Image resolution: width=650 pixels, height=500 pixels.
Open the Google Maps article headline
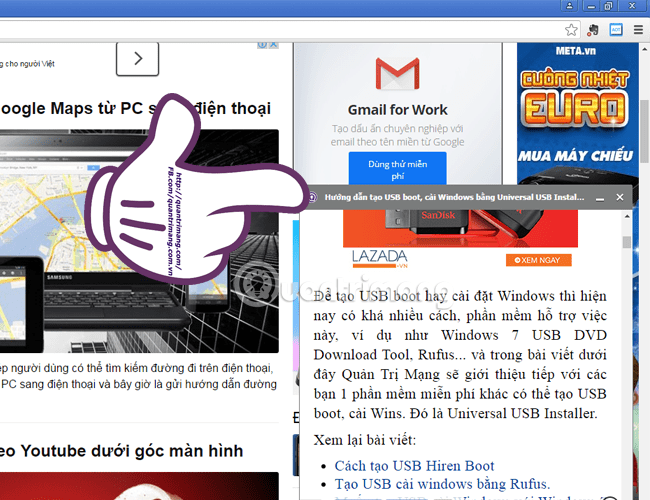tap(135, 109)
